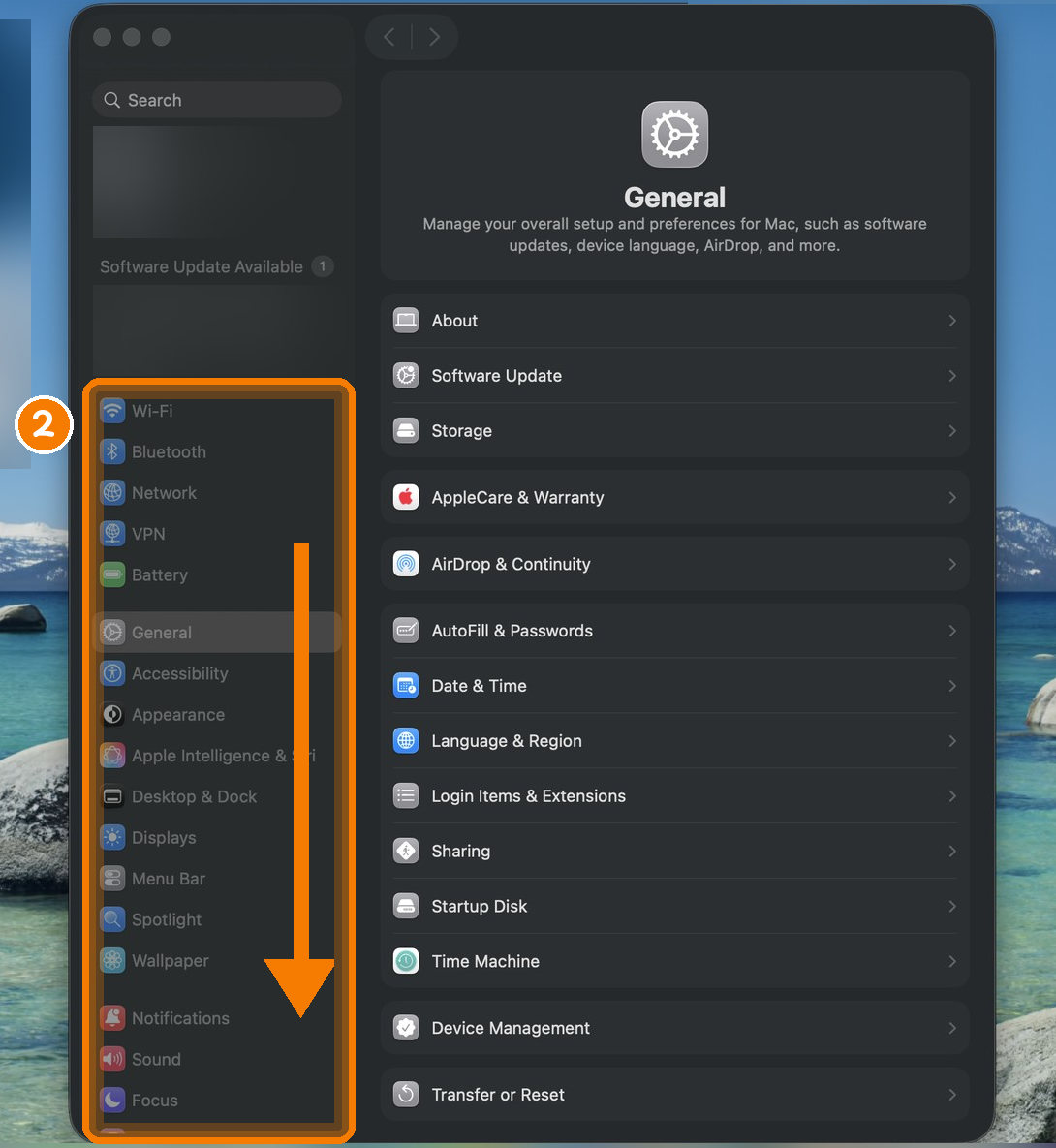
Task: Open the Startup Disk settings label
Action: [479, 906]
